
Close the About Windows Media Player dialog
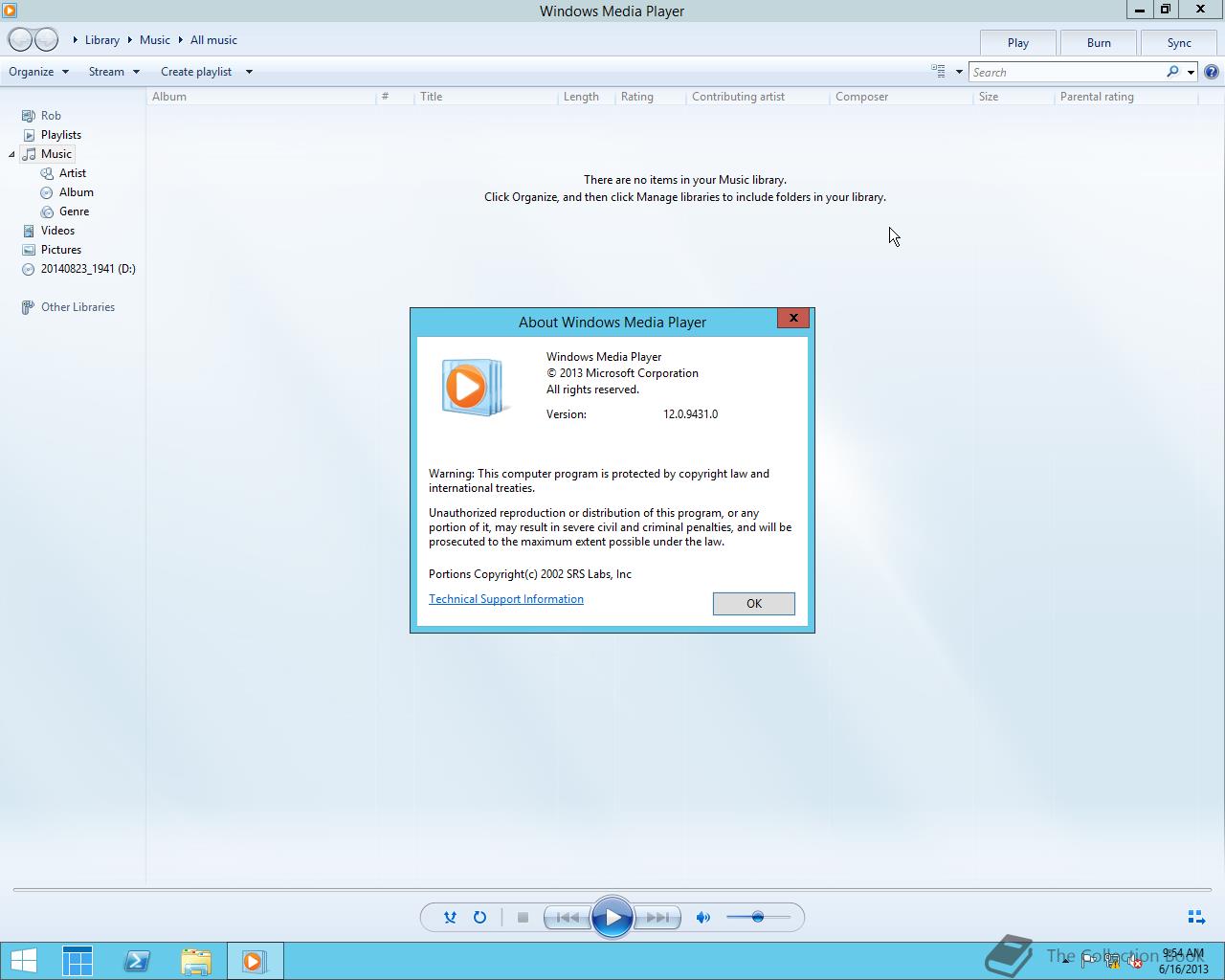793,318
